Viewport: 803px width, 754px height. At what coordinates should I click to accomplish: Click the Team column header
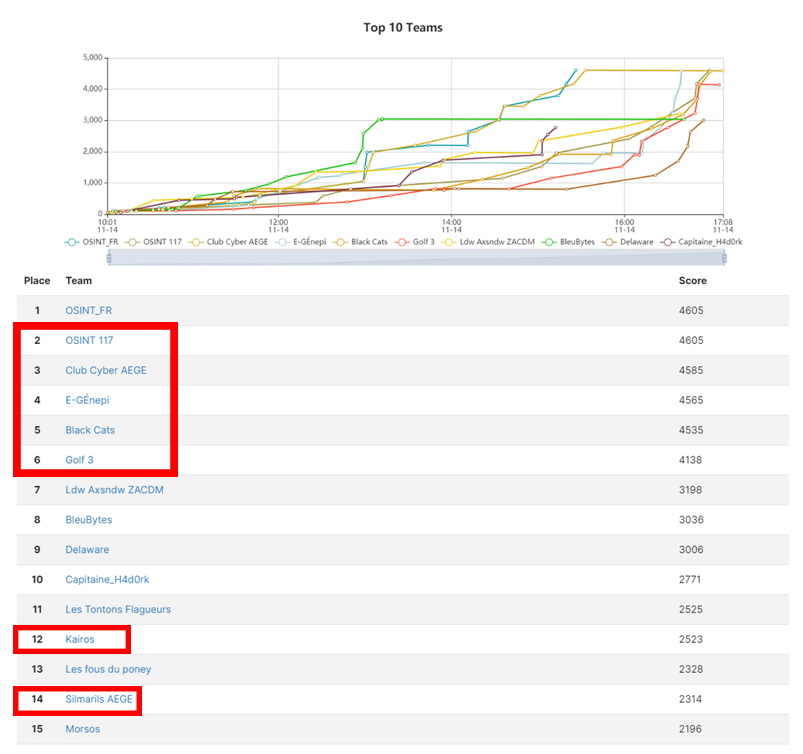coord(78,281)
